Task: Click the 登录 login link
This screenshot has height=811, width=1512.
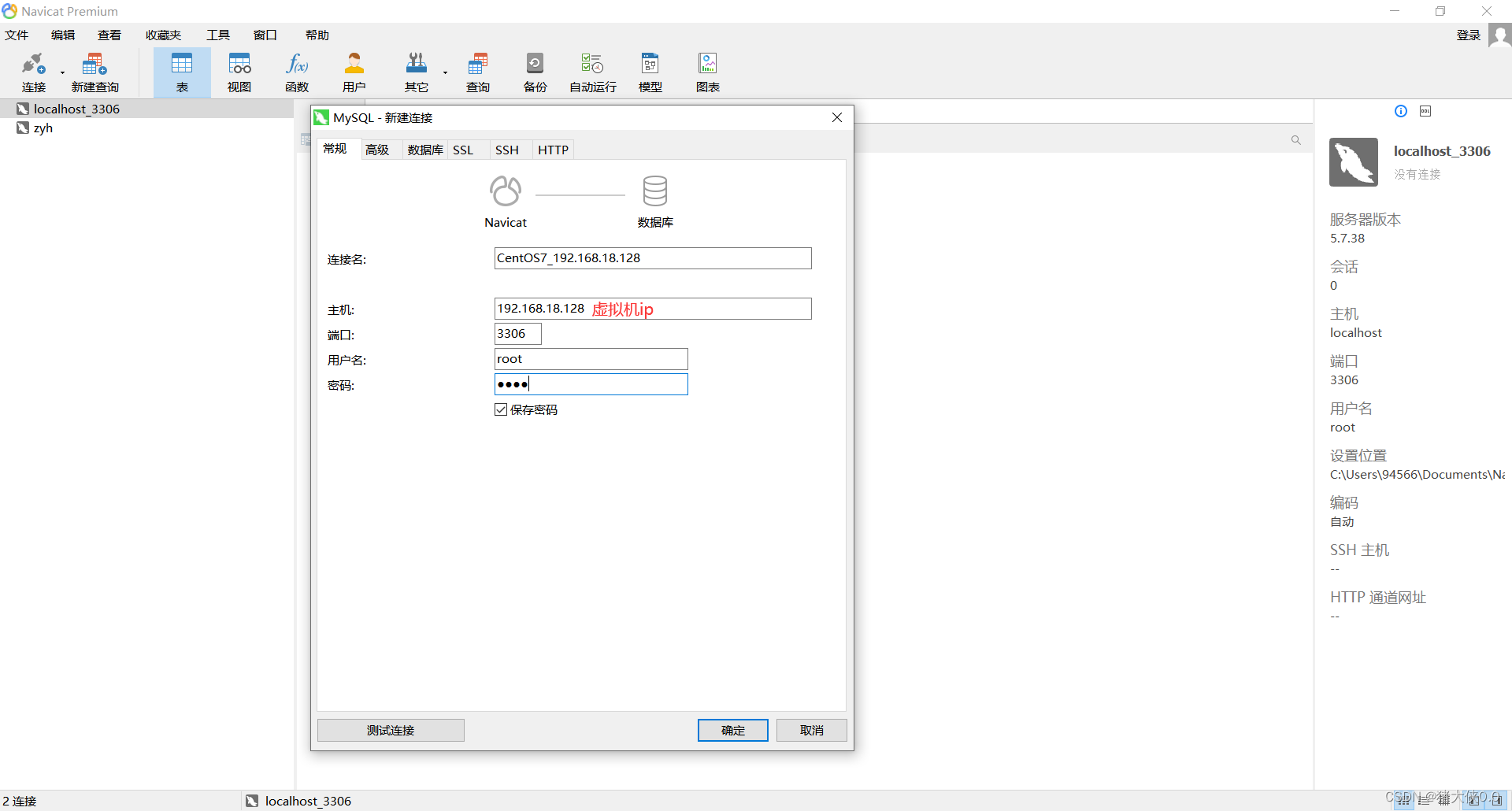Action: point(1469,35)
